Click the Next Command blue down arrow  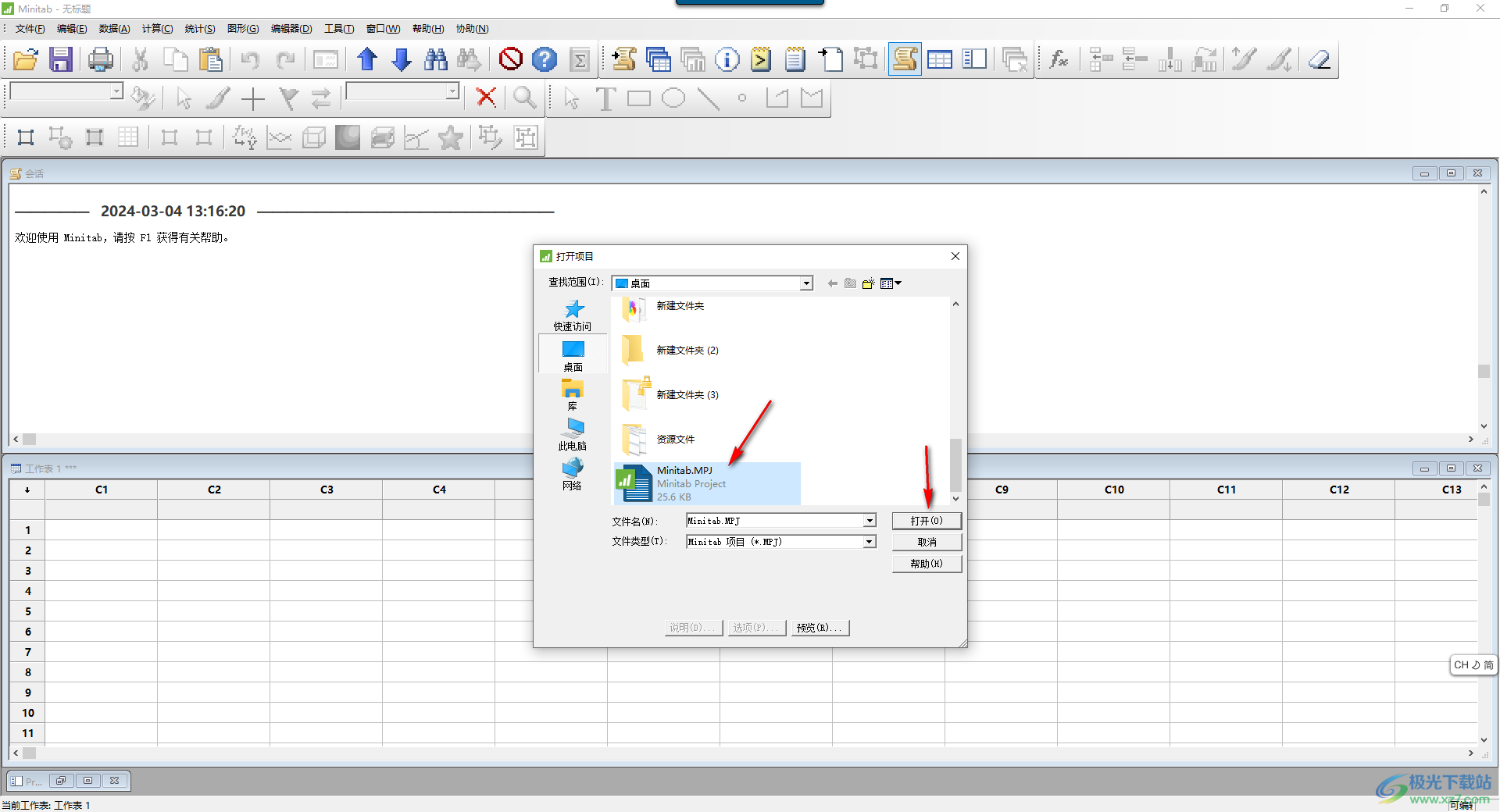pyautogui.click(x=402, y=59)
